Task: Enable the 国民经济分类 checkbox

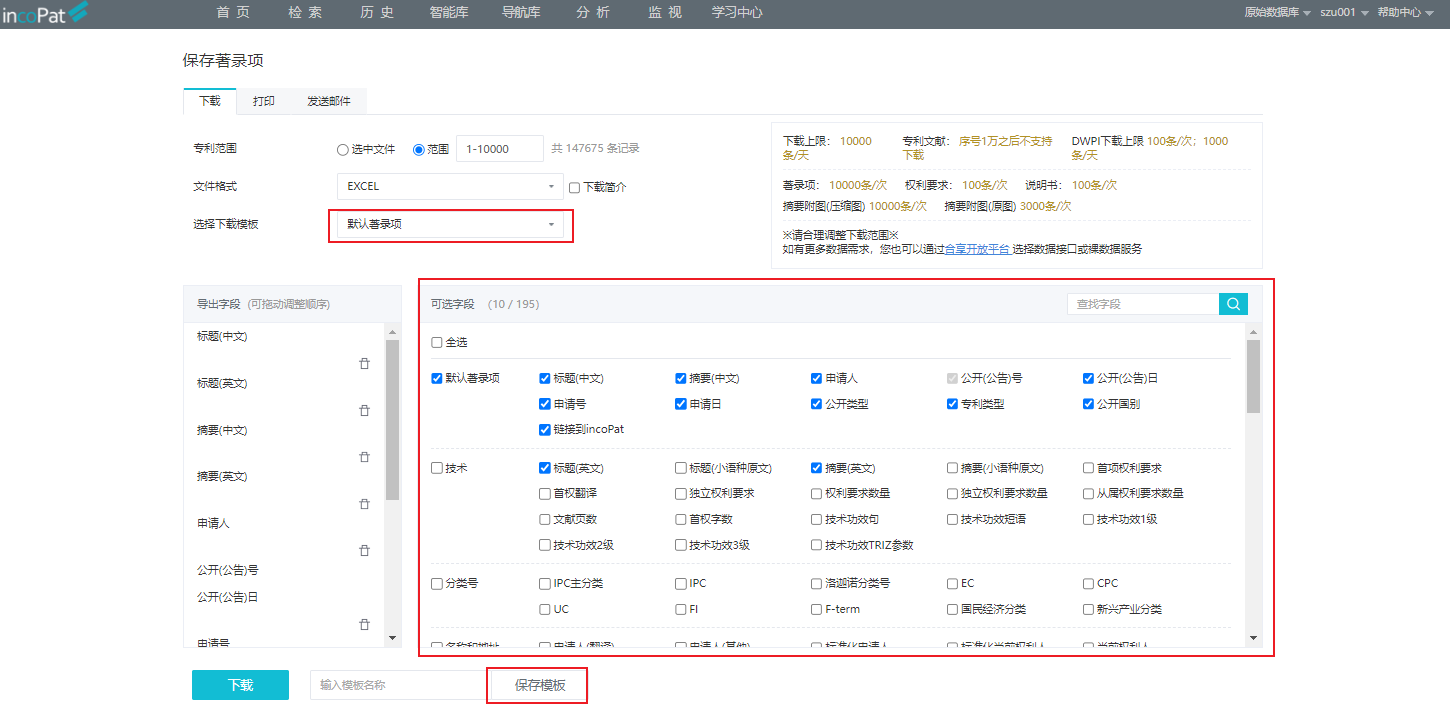Action: coord(953,609)
